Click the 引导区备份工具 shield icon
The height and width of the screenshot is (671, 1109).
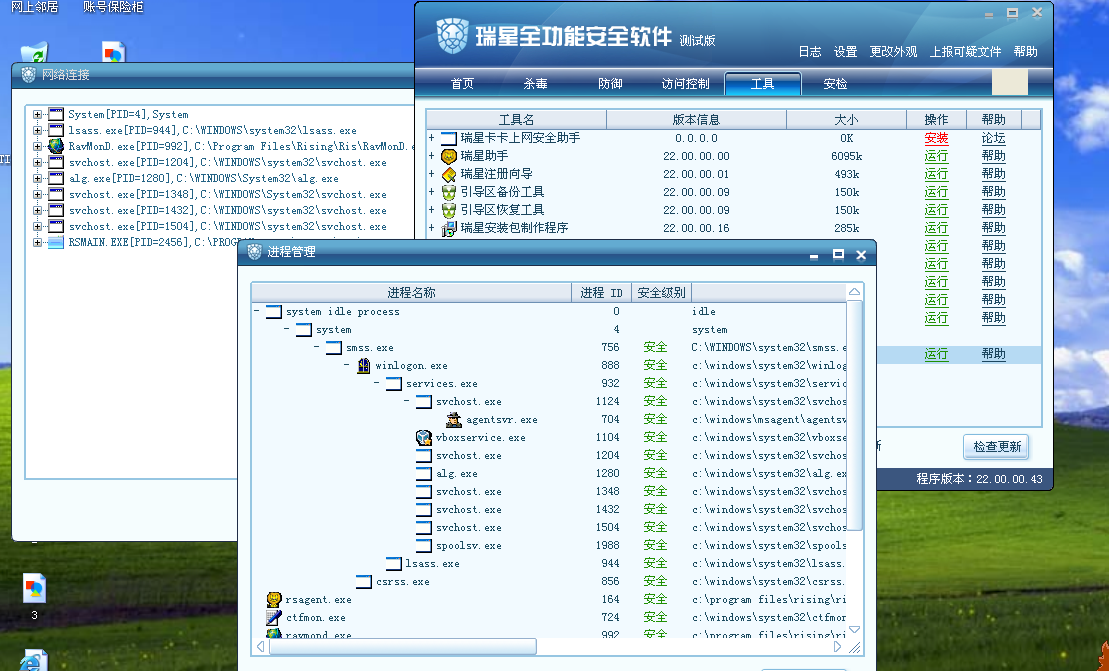click(x=448, y=192)
